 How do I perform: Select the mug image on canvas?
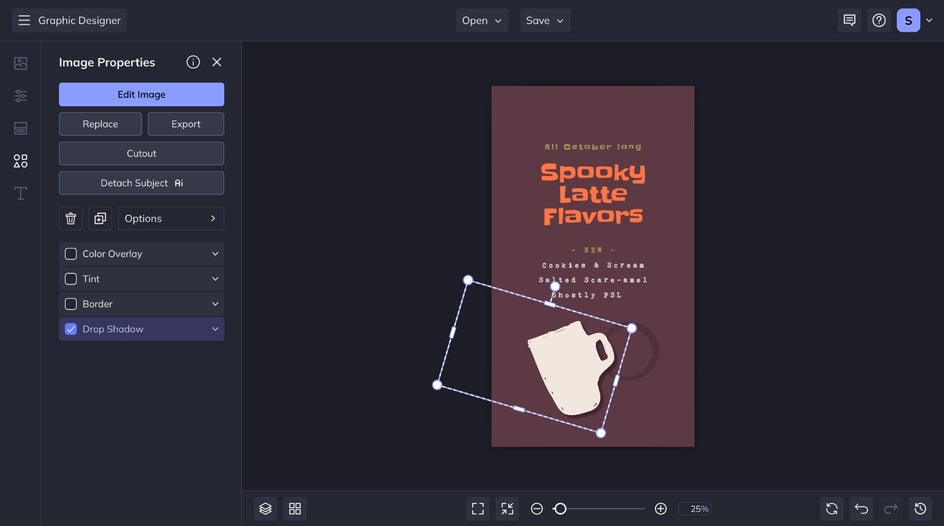(572, 368)
